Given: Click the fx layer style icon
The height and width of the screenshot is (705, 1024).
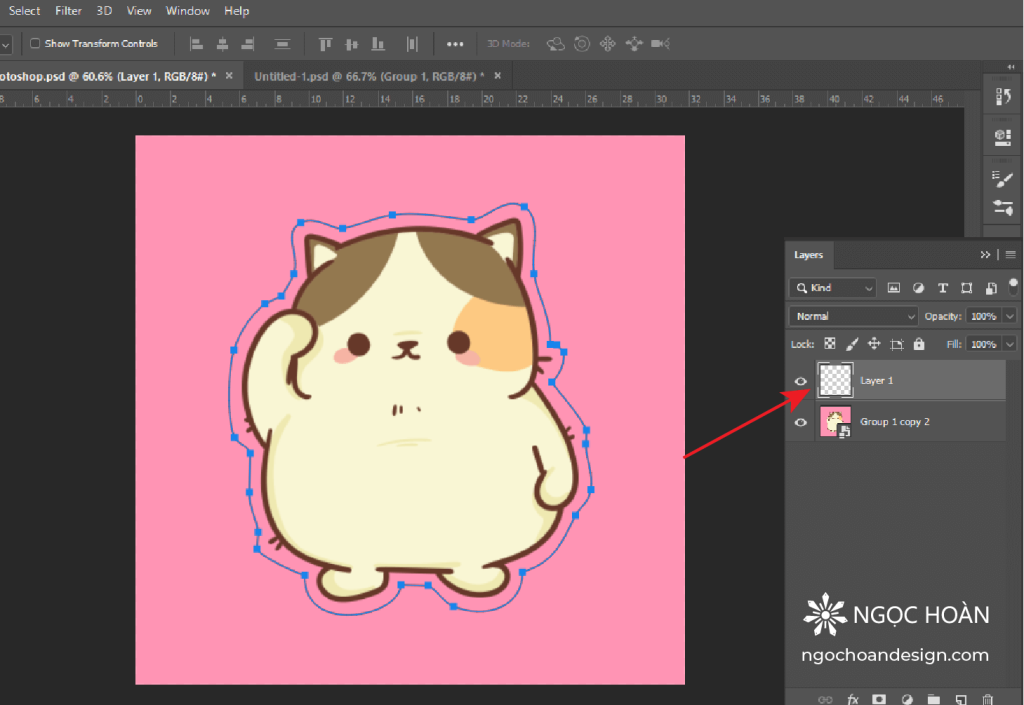Looking at the screenshot, I should (853, 700).
